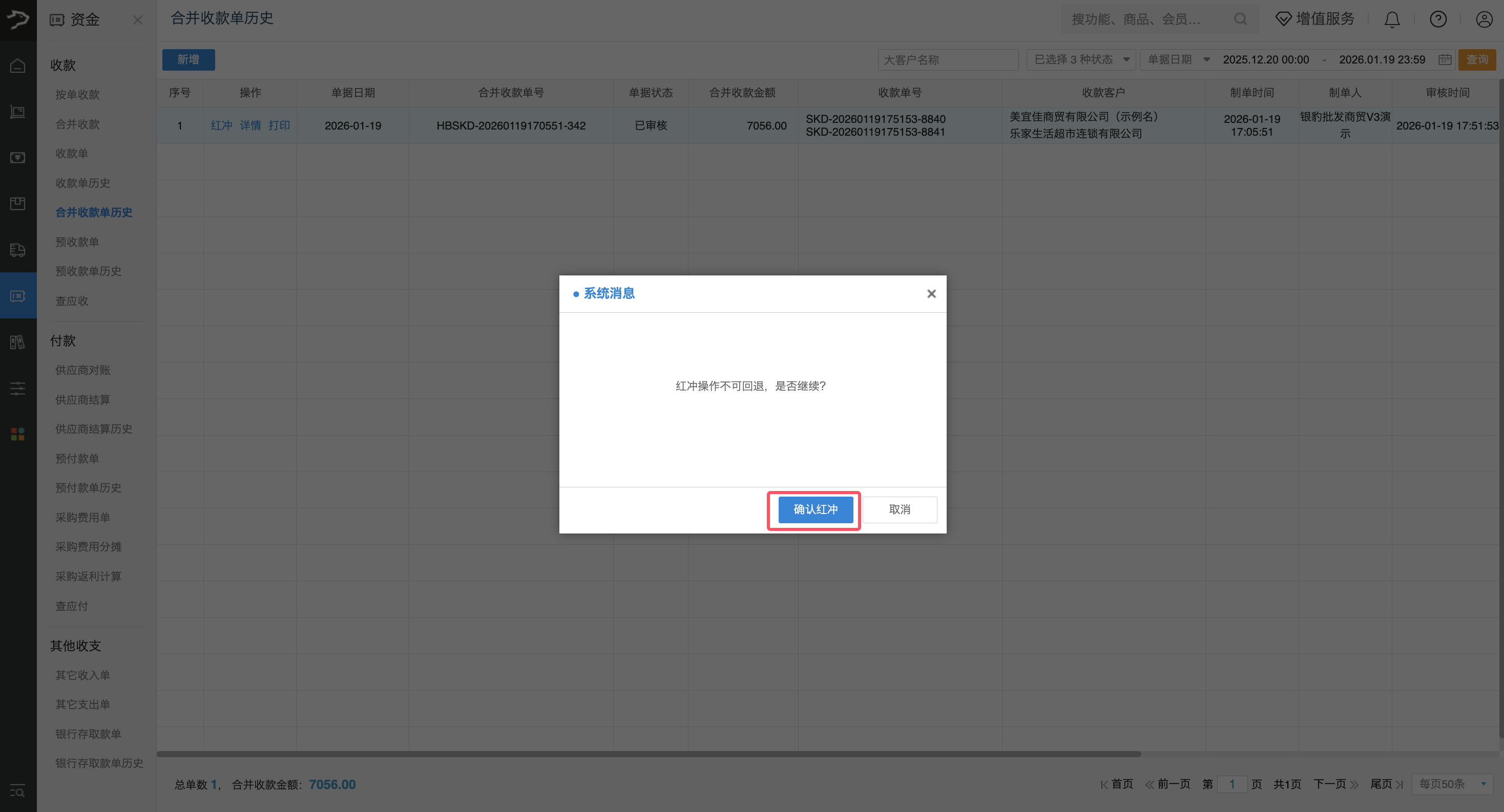Open the colorful apps grid icon
This screenshot has width=1504, height=812.
17,434
